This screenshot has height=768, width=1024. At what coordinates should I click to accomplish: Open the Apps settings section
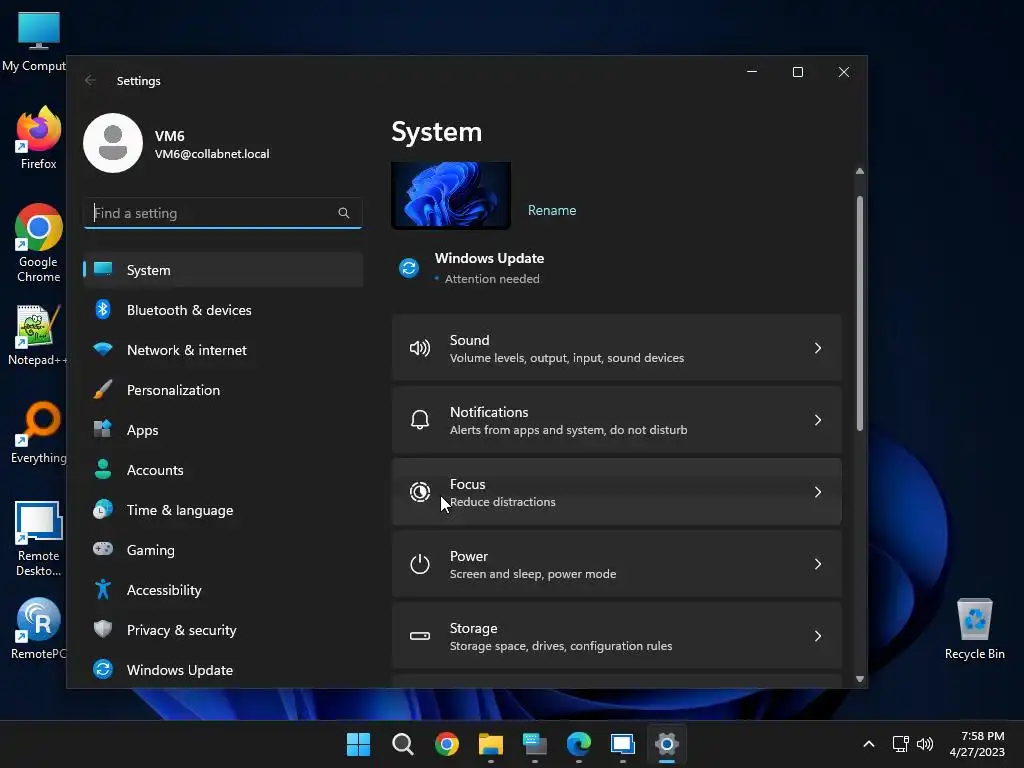(x=223, y=430)
